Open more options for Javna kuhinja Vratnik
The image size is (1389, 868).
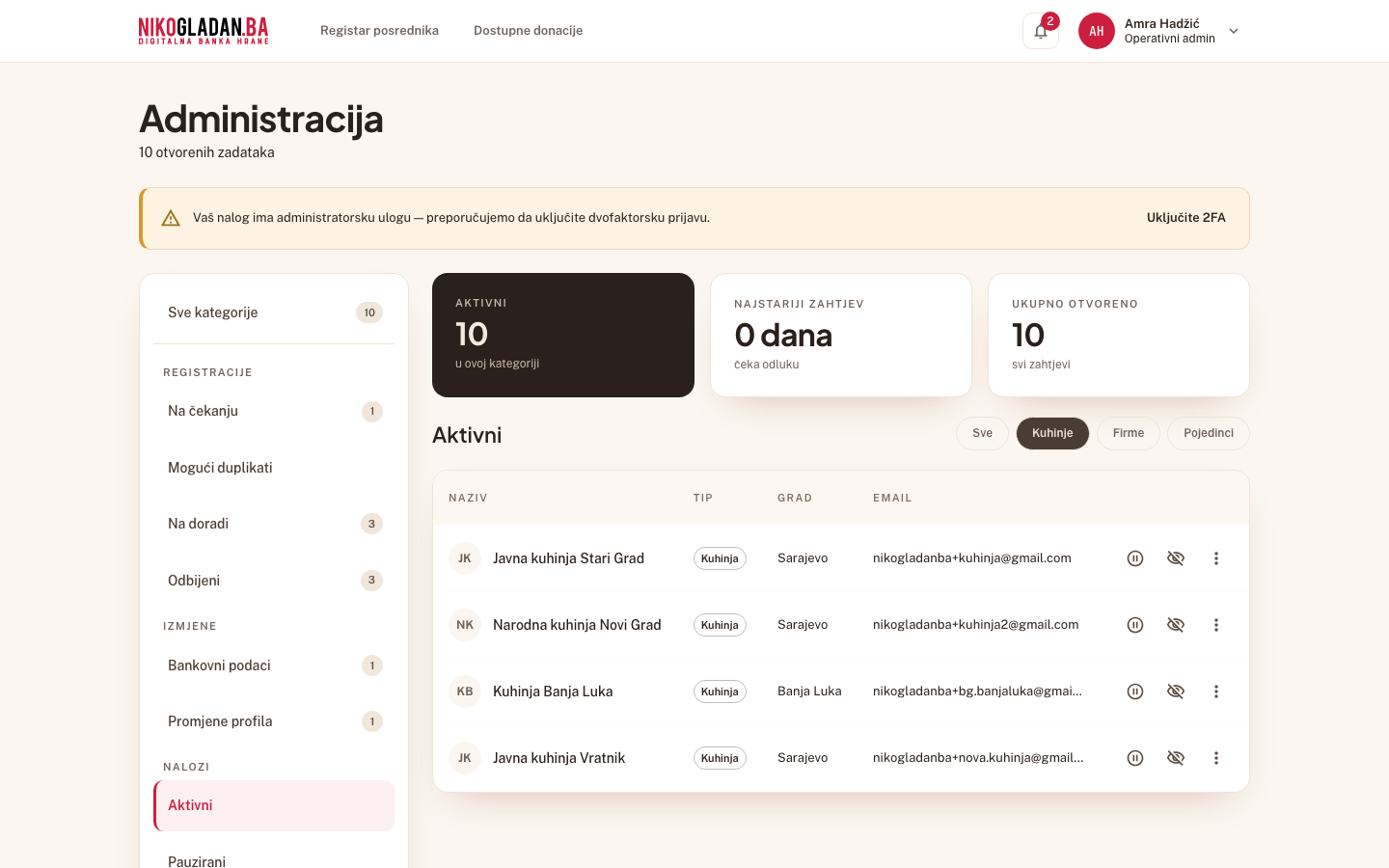(1216, 758)
